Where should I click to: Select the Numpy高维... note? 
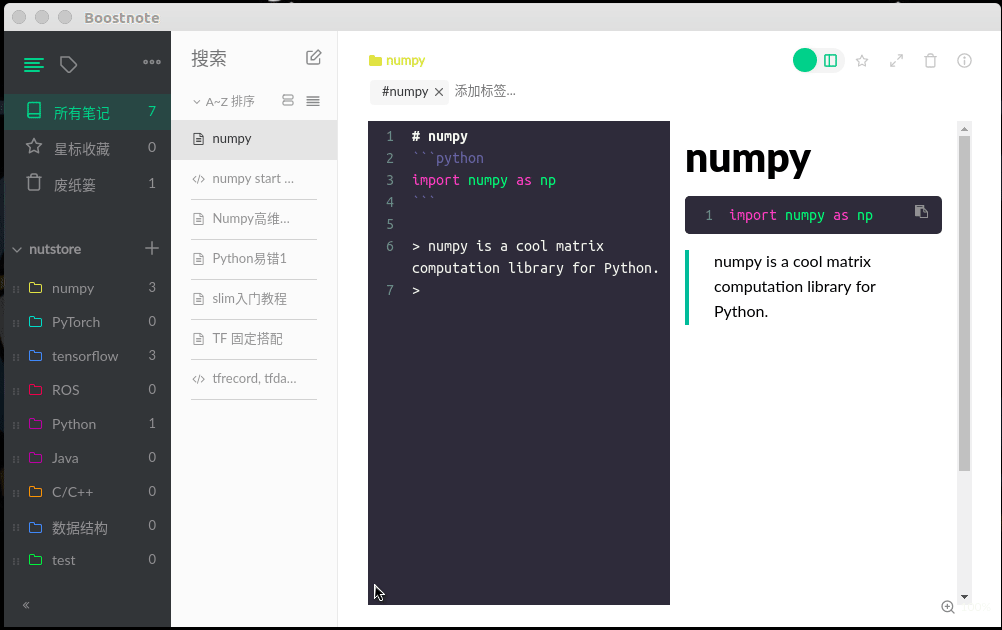click(254, 219)
